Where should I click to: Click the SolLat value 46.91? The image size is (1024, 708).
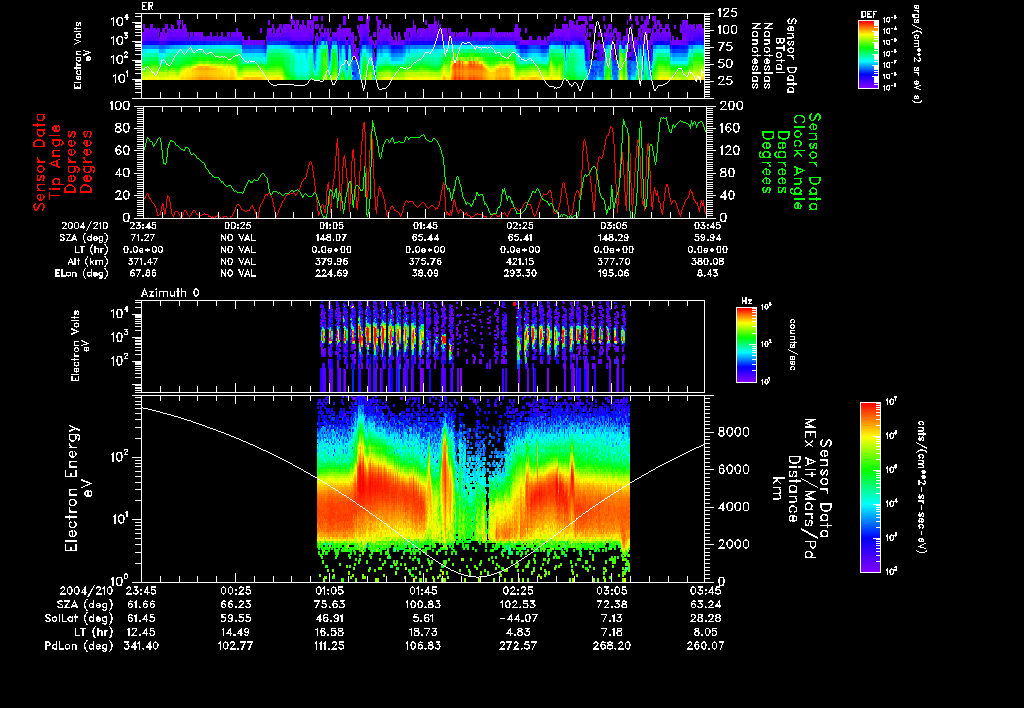coord(329,618)
